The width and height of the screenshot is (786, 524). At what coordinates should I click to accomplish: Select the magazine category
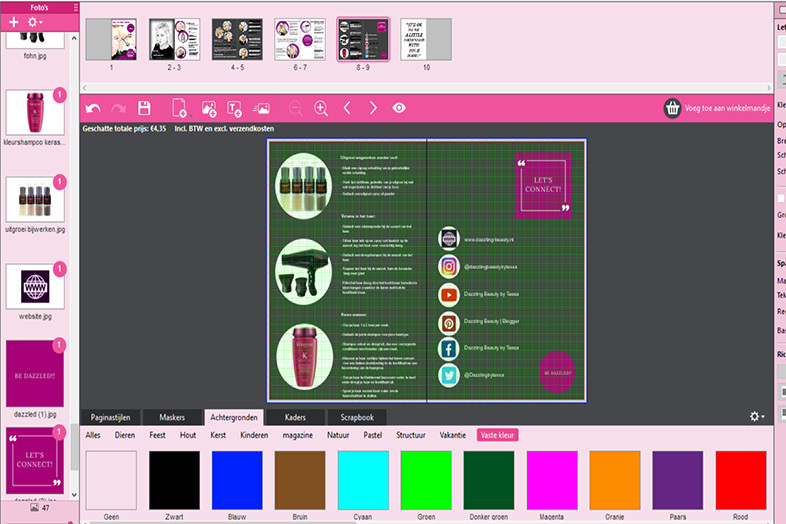(x=298, y=435)
